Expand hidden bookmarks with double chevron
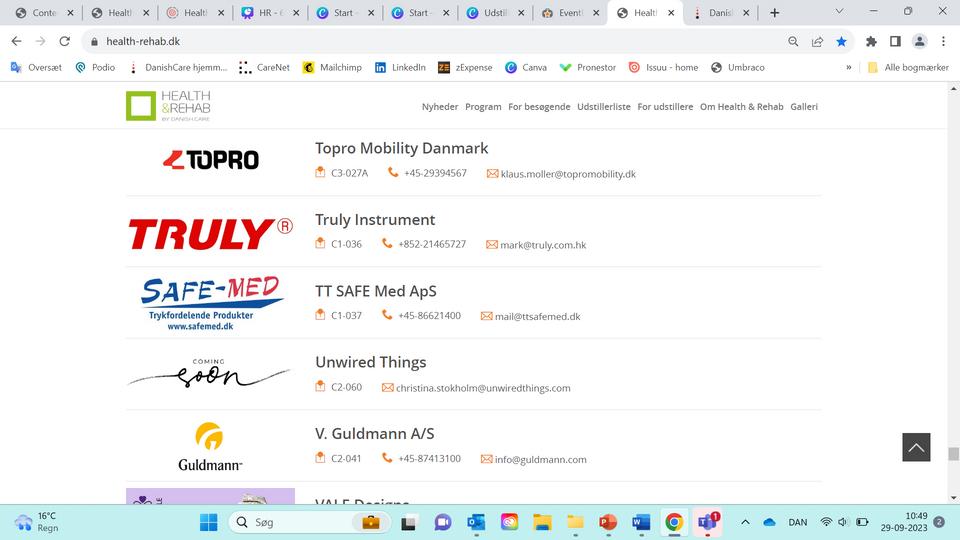Screen dimensions: 960x540 tap(849, 67)
